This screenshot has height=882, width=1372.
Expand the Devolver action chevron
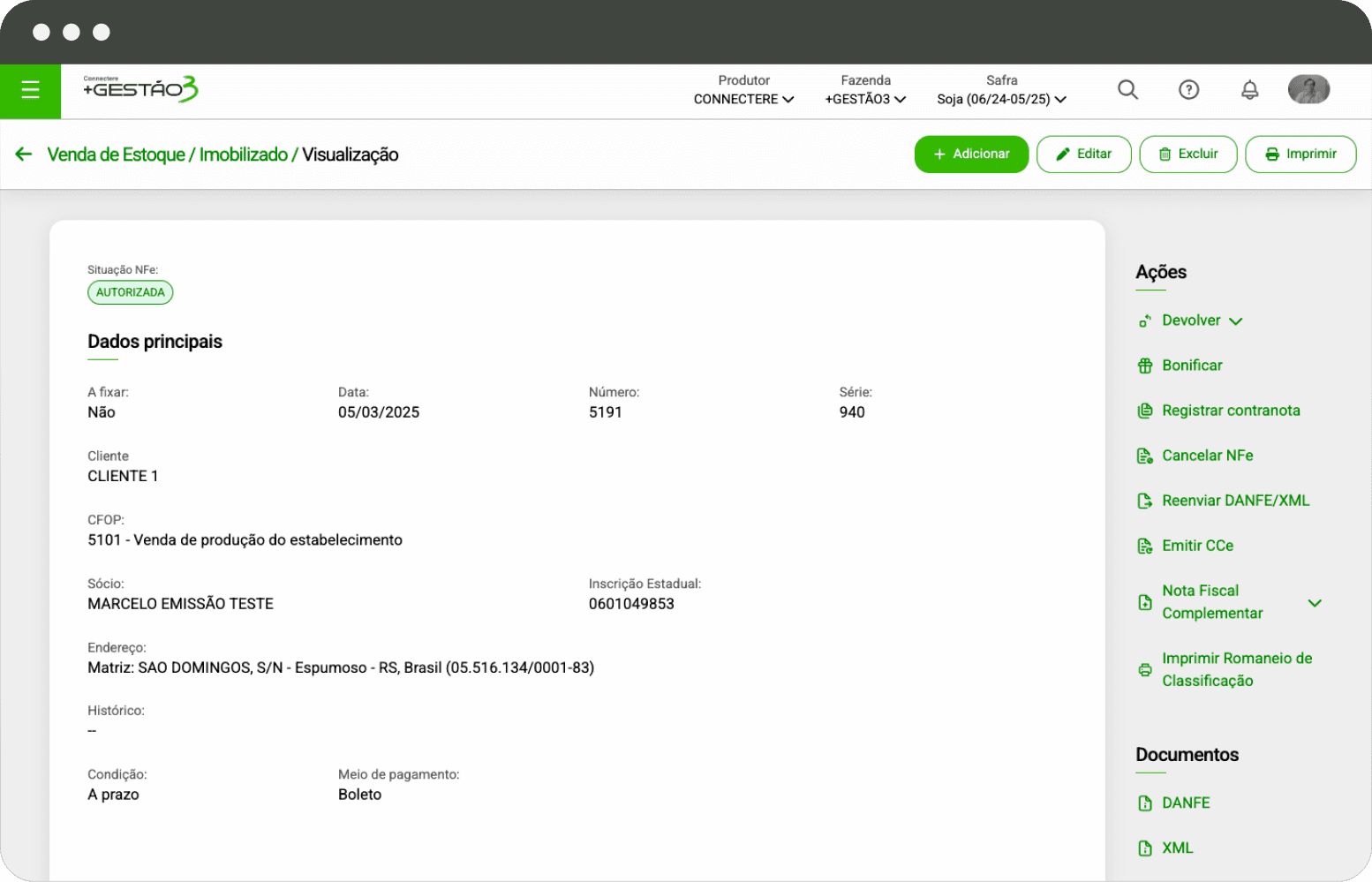pos(1236,321)
